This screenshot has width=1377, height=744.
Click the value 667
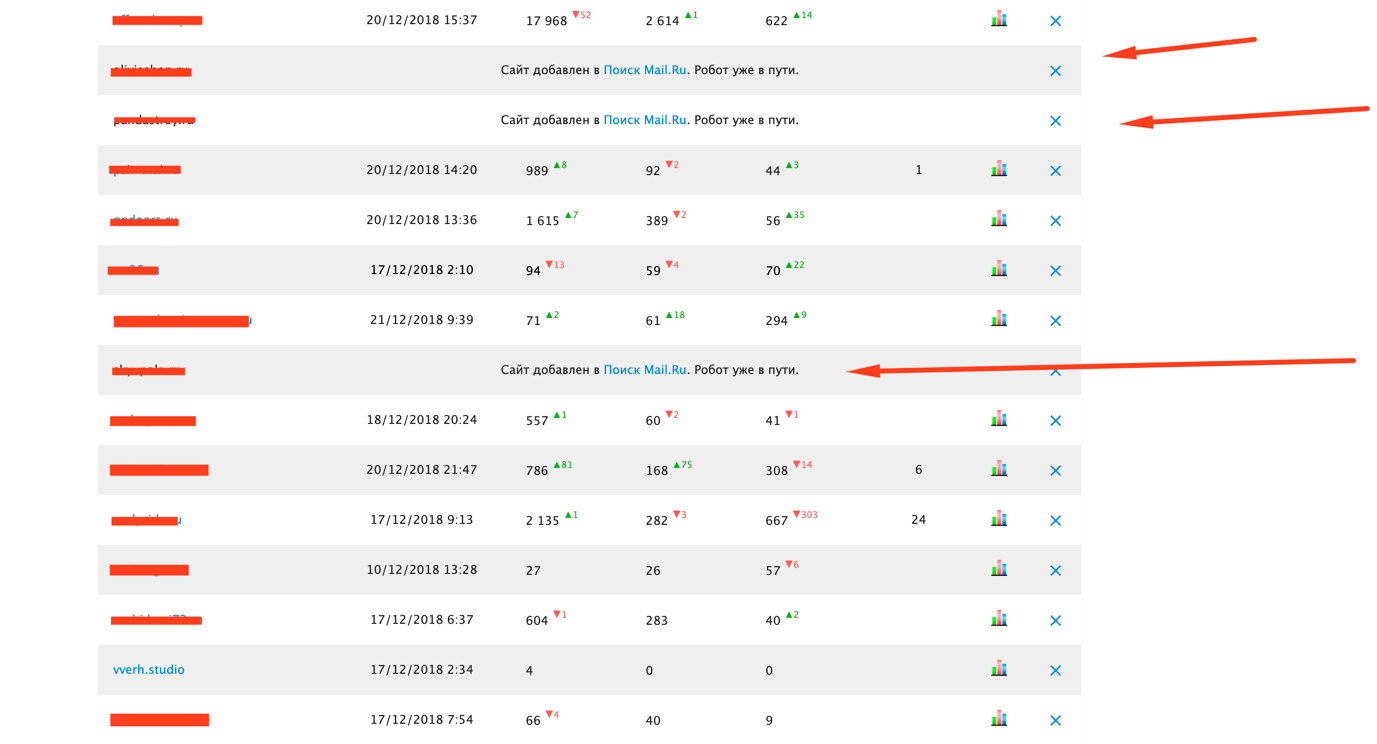pyautogui.click(x=776, y=521)
